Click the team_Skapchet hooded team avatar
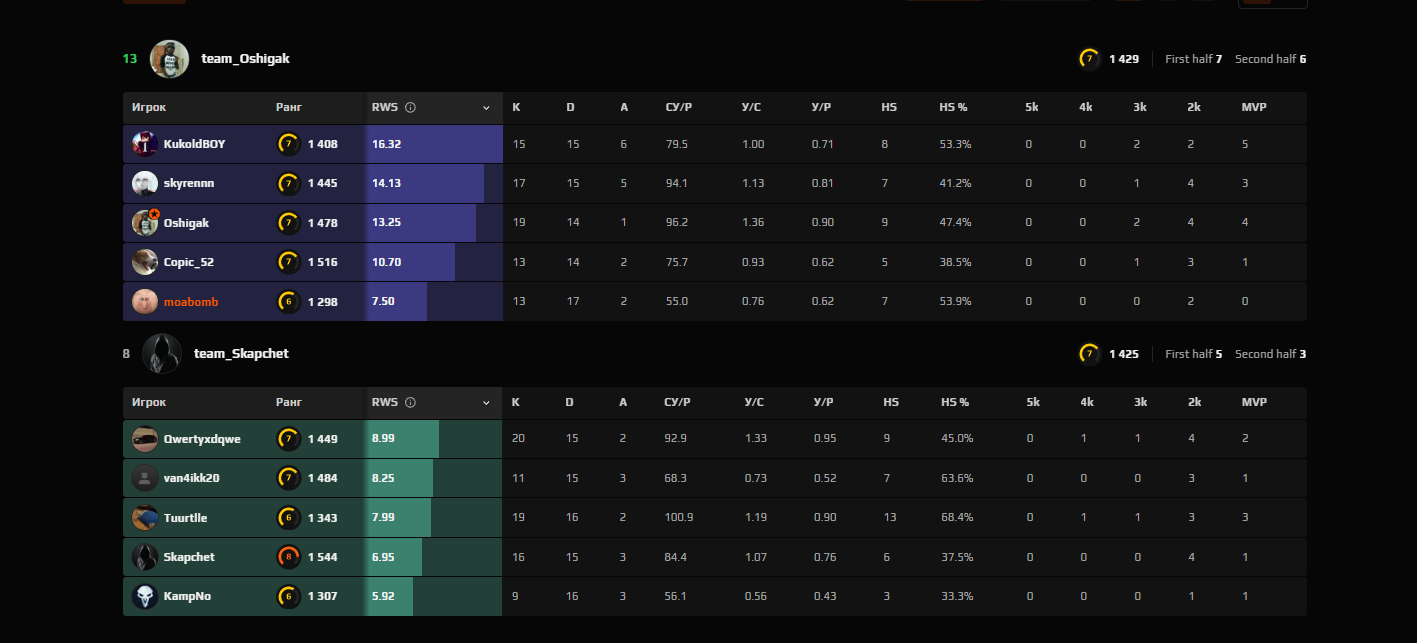 (x=161, y=354)
